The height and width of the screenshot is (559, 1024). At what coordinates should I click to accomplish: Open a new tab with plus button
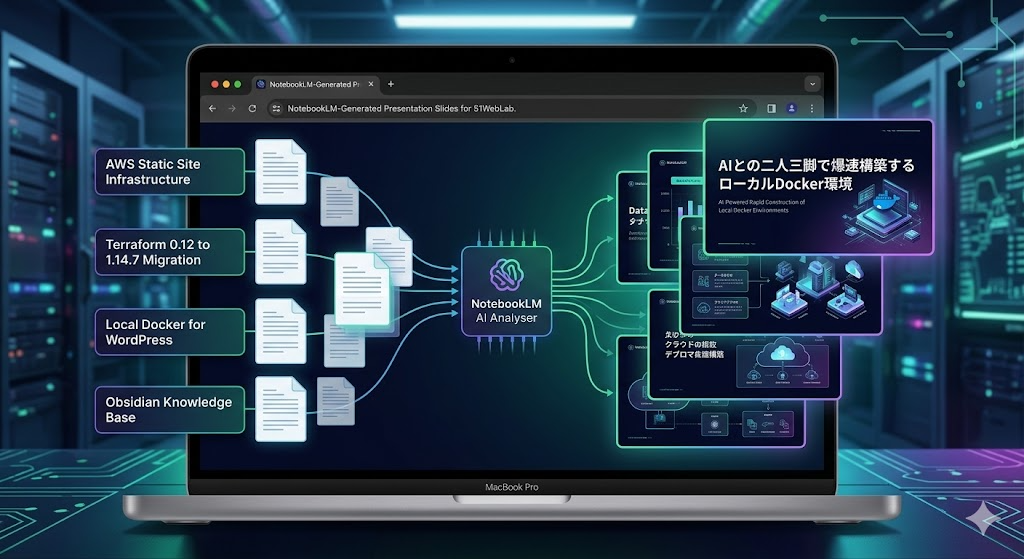coord(391,84)
